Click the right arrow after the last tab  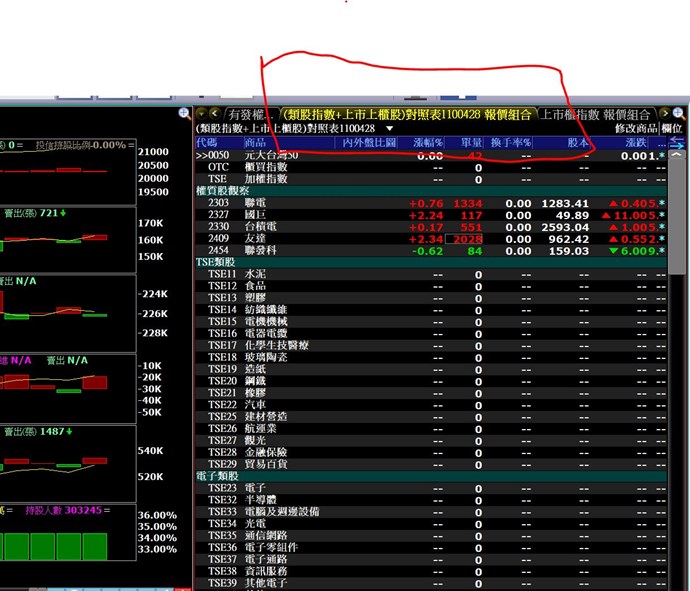tap(663, 114)
